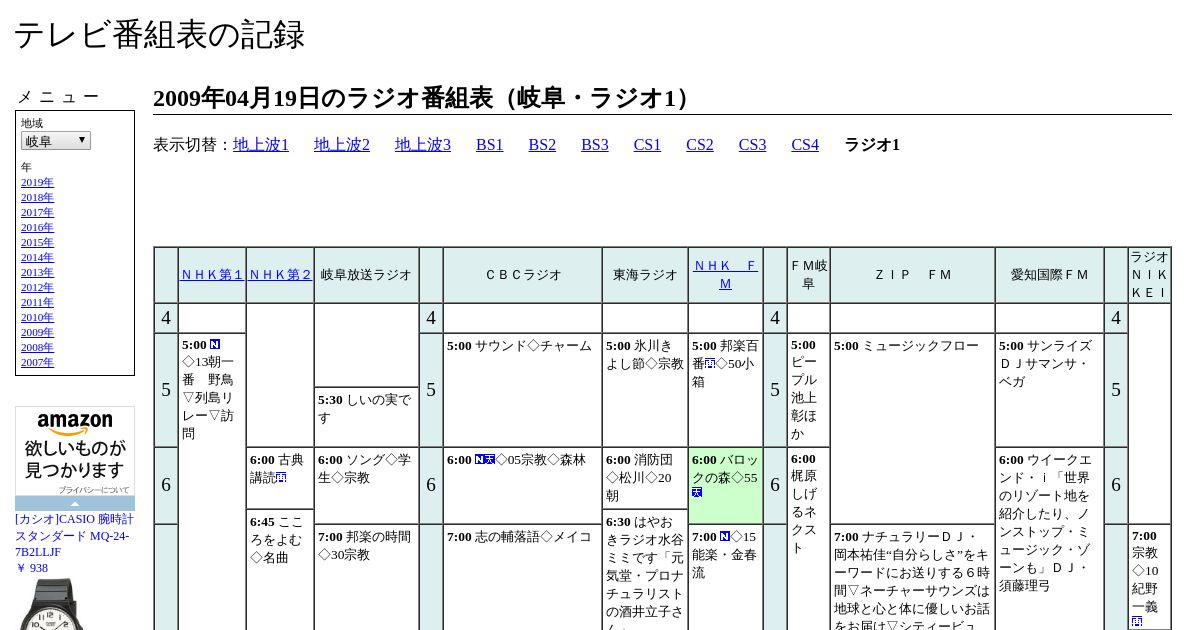Screen dimensions: 1200x630
Task: Open the 2015年 year link
Action: (37, 242)
